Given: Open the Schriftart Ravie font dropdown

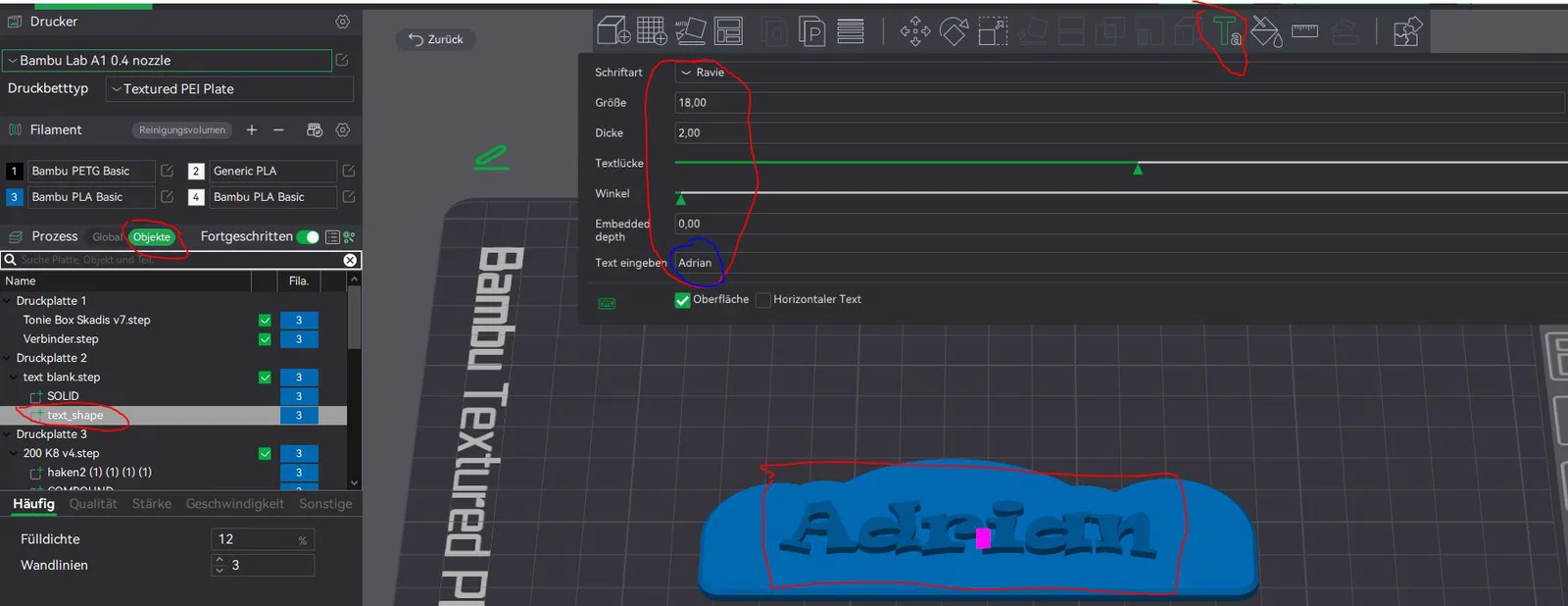Looking at the screenshot, I should pos(1121,73).
